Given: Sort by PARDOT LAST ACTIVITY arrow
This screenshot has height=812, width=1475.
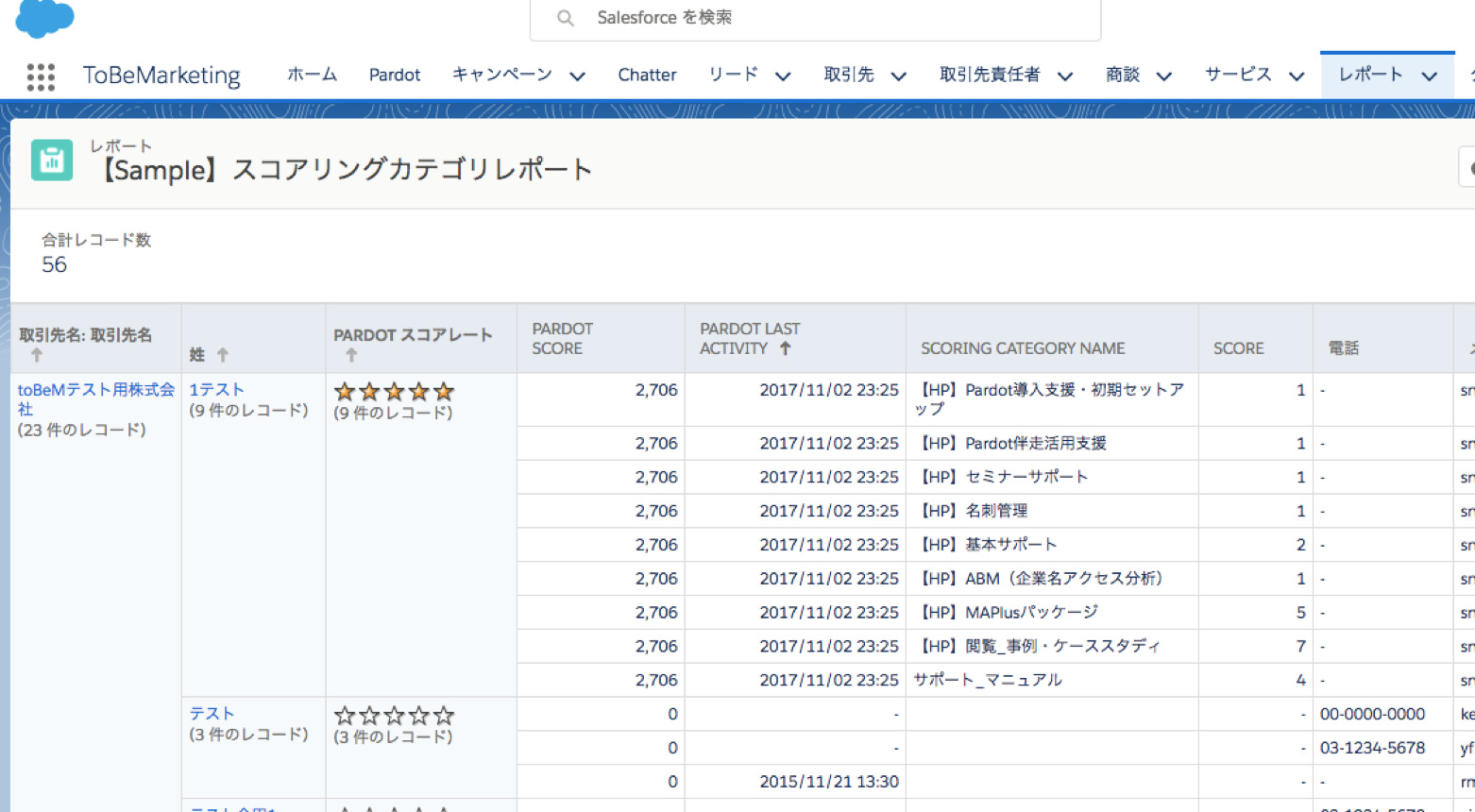Looking at the screenshot, I should point(785,348).
